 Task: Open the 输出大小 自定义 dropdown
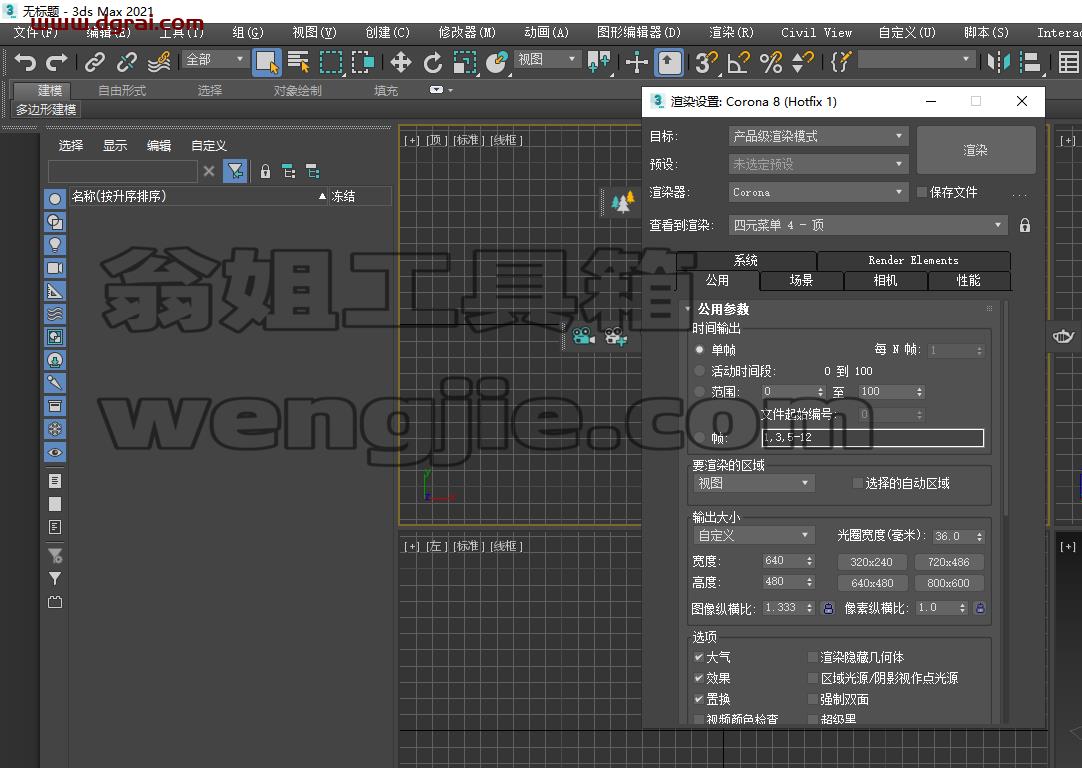click(754, 535)
